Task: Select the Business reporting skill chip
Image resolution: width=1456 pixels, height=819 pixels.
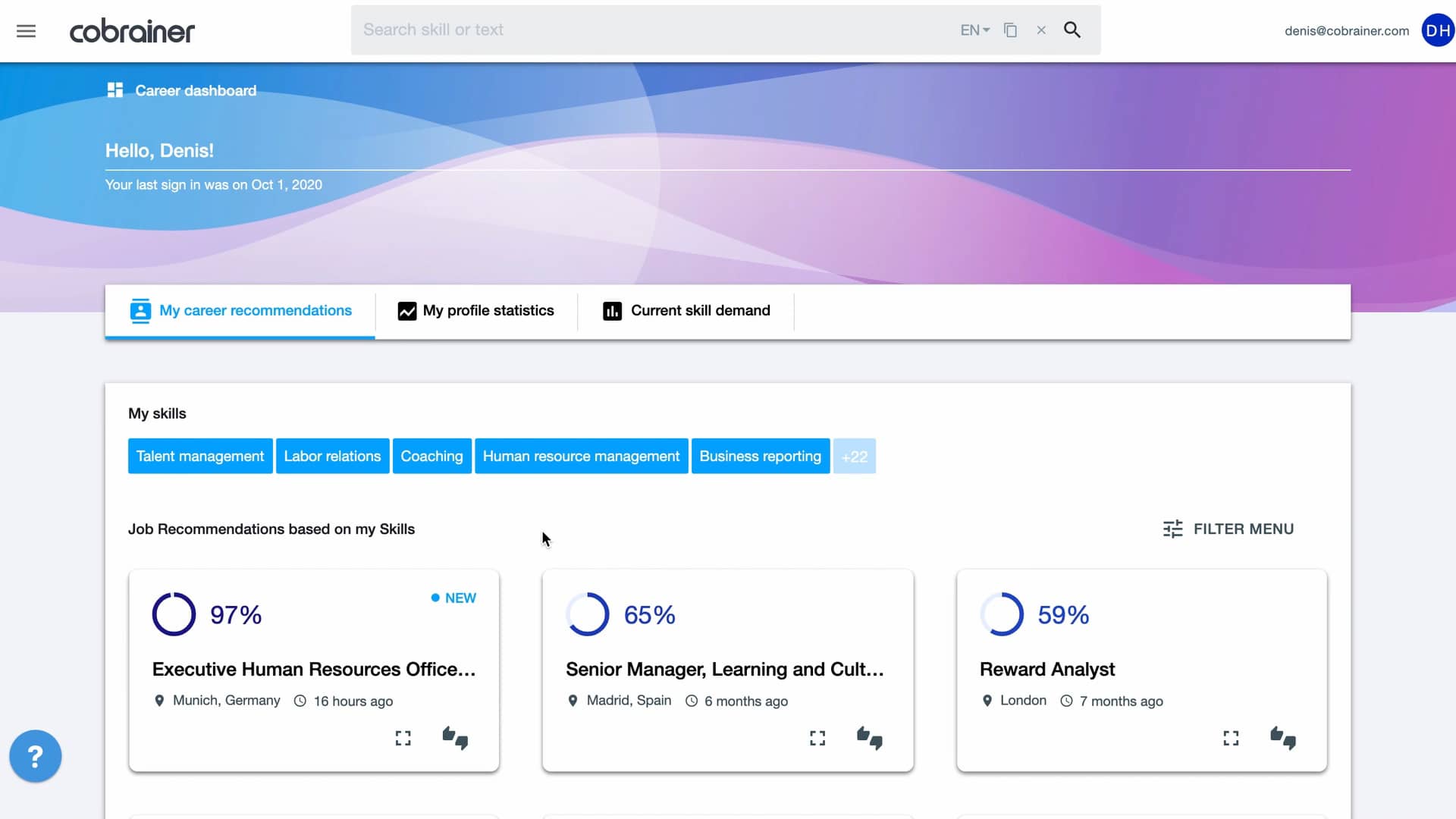Action: pos(760,457)
